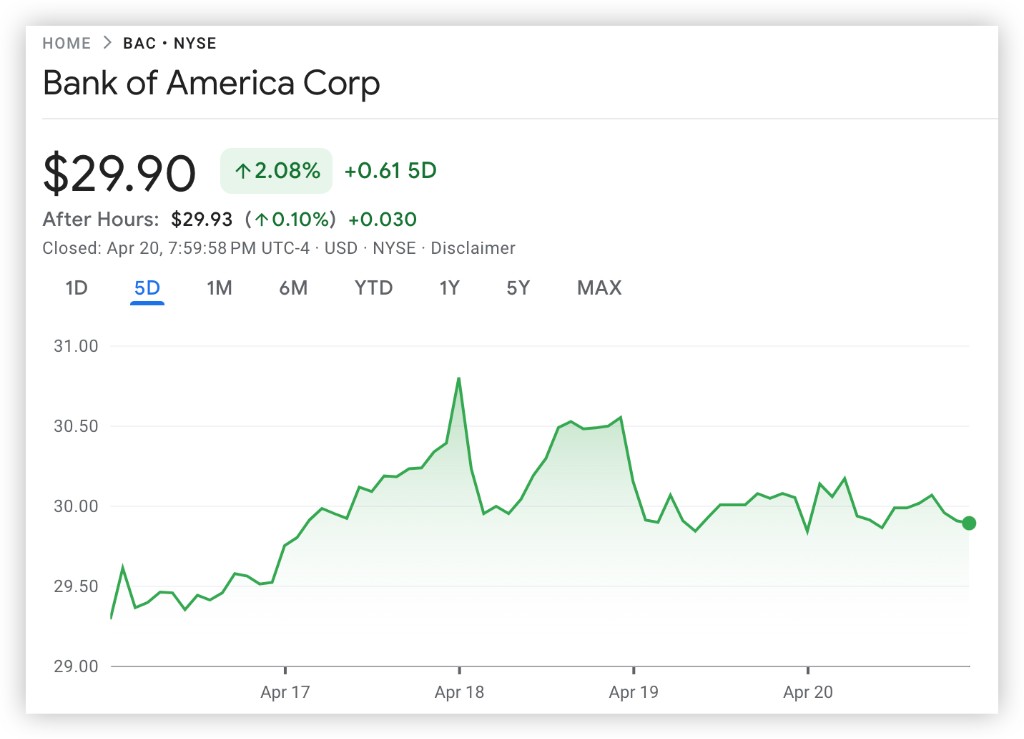Switch to the 6M chart range
This screenshot has height=739, width=1024.
click(x=293, y=288)
